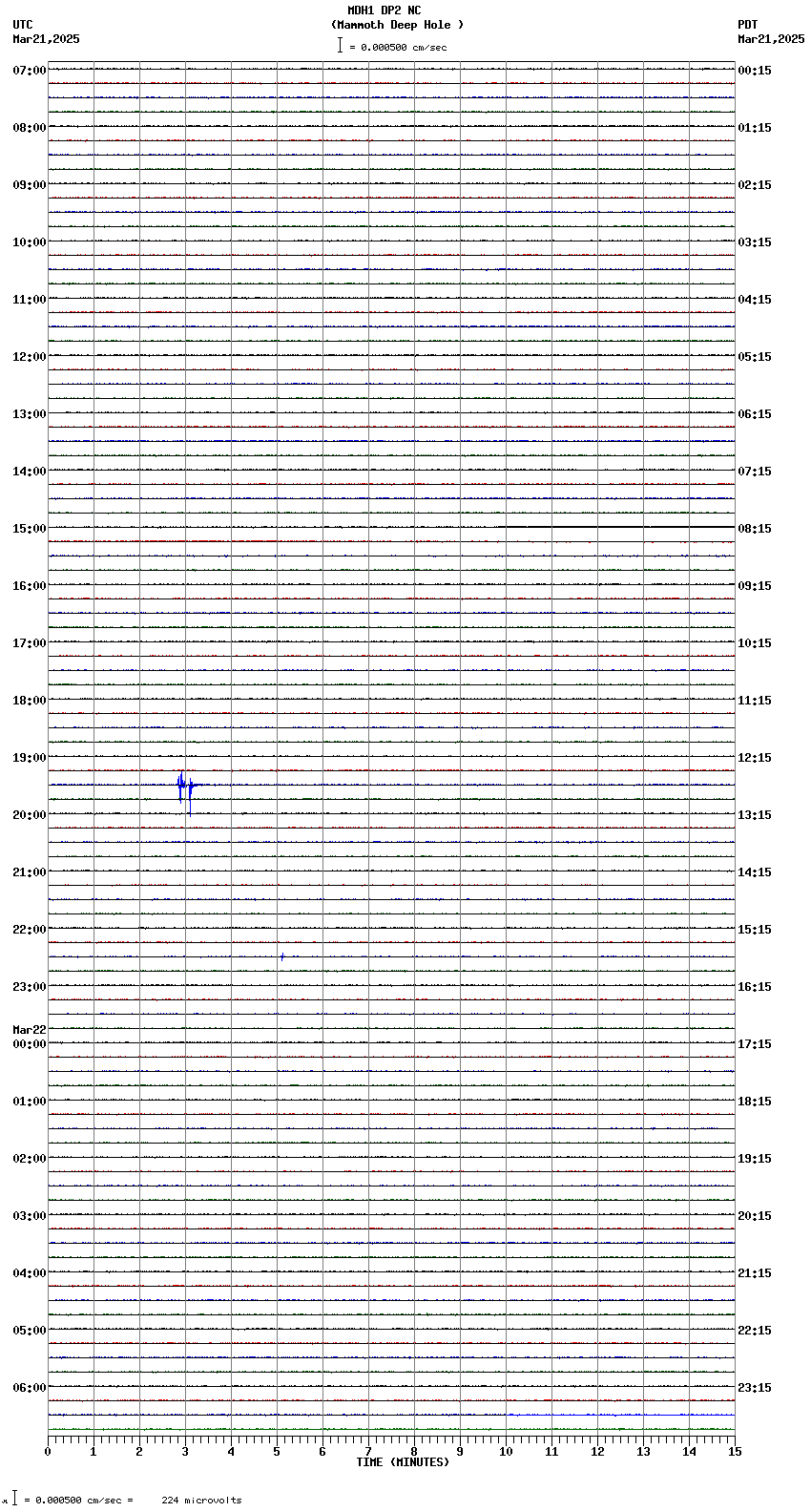Viewport: 811px width, 1512px height.
Task: Click the 15 minute tick label
Action: click(x=735, y=1452)
